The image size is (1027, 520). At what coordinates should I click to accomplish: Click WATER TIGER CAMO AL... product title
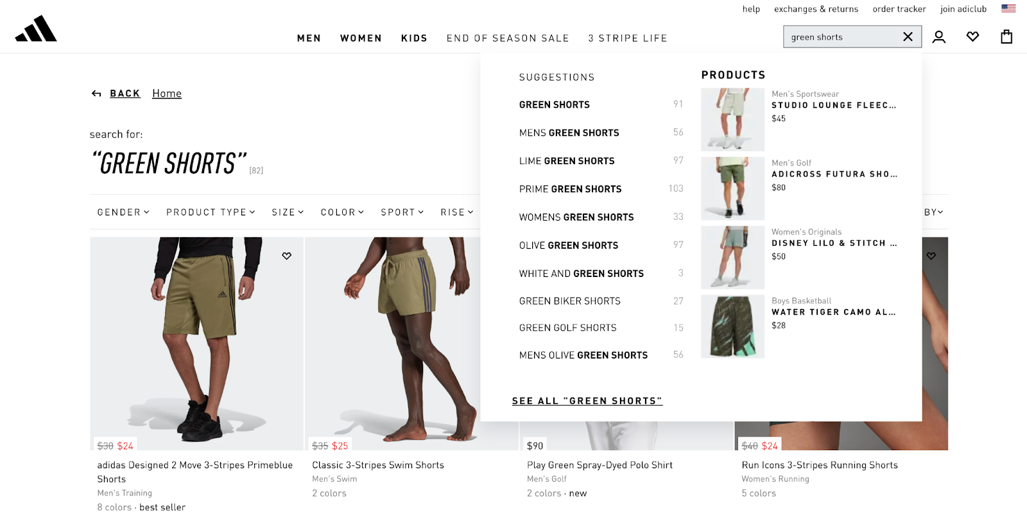click(x=834, y=312)
